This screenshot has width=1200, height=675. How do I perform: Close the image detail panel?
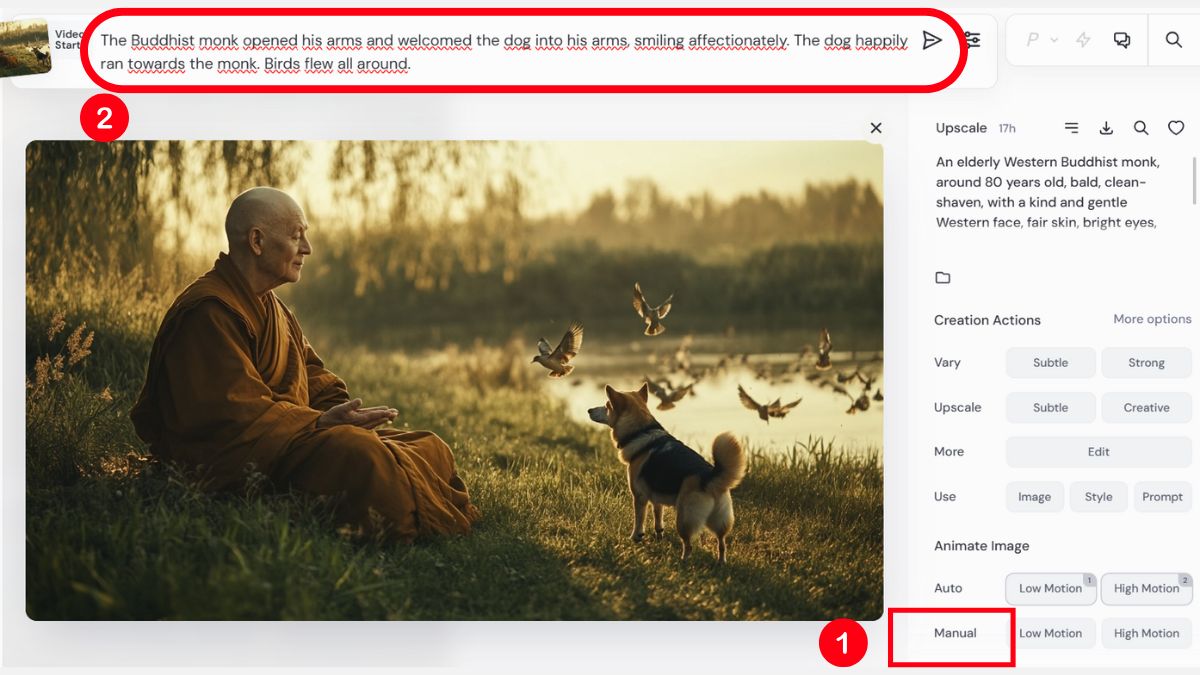(876, 127)
